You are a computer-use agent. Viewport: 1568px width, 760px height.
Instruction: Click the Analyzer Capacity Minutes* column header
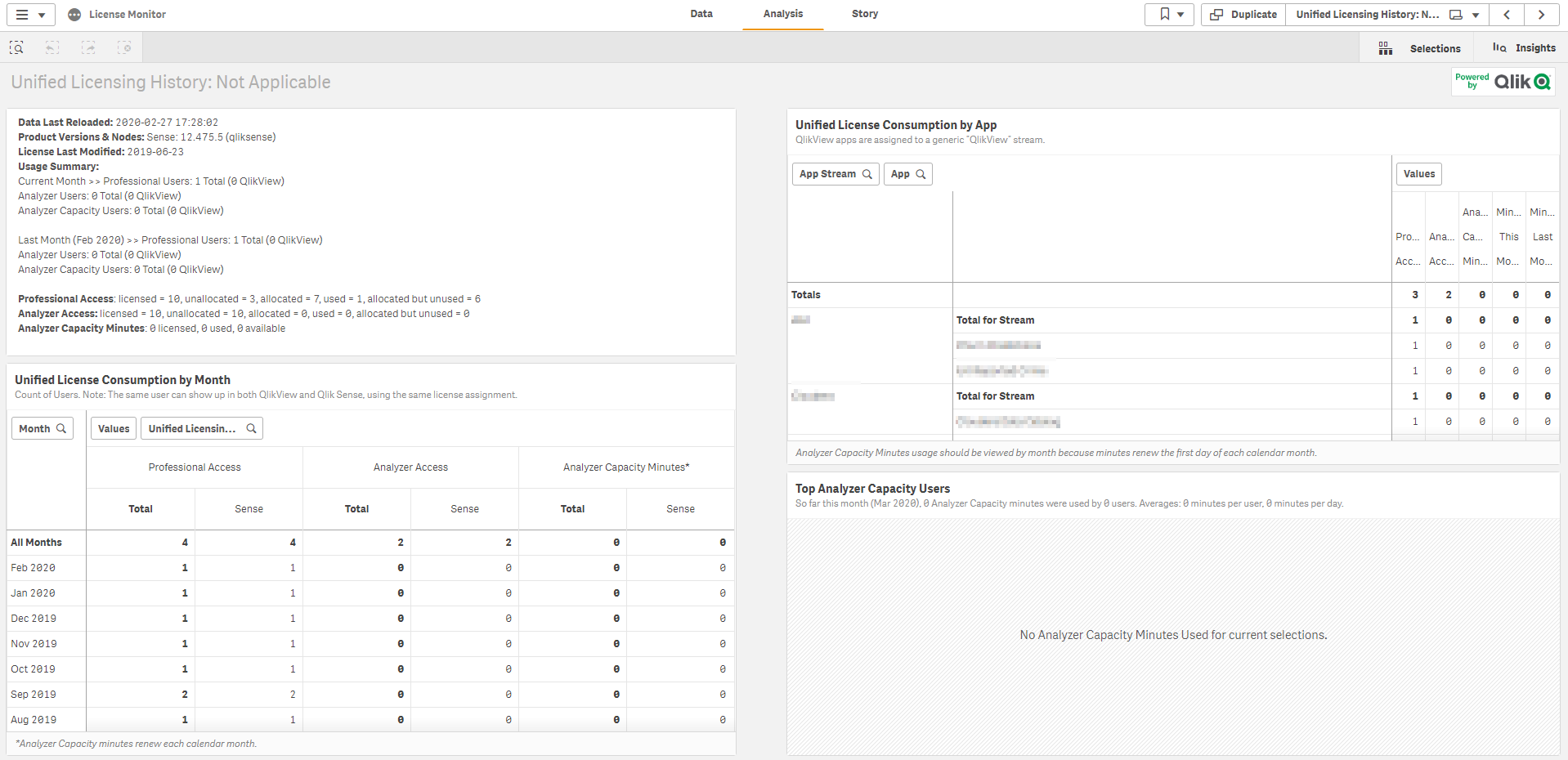[x=626, y=467]
